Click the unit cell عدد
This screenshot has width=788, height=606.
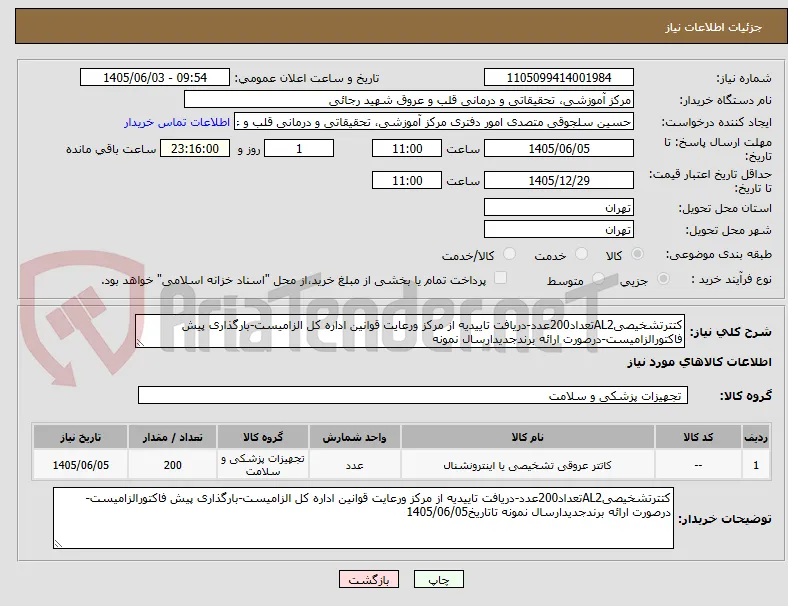(355, 465)
